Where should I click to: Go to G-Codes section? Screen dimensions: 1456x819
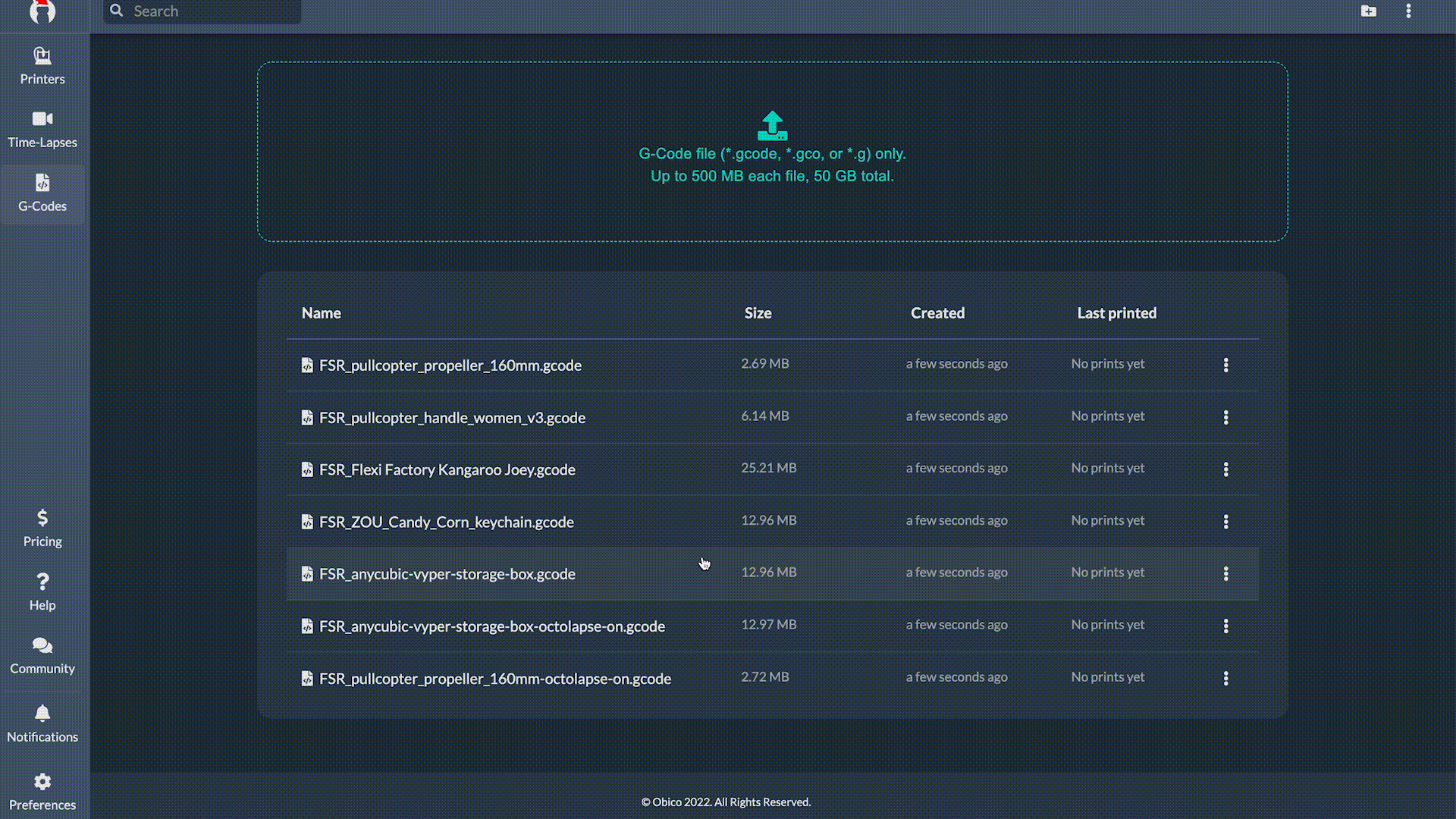42,194
